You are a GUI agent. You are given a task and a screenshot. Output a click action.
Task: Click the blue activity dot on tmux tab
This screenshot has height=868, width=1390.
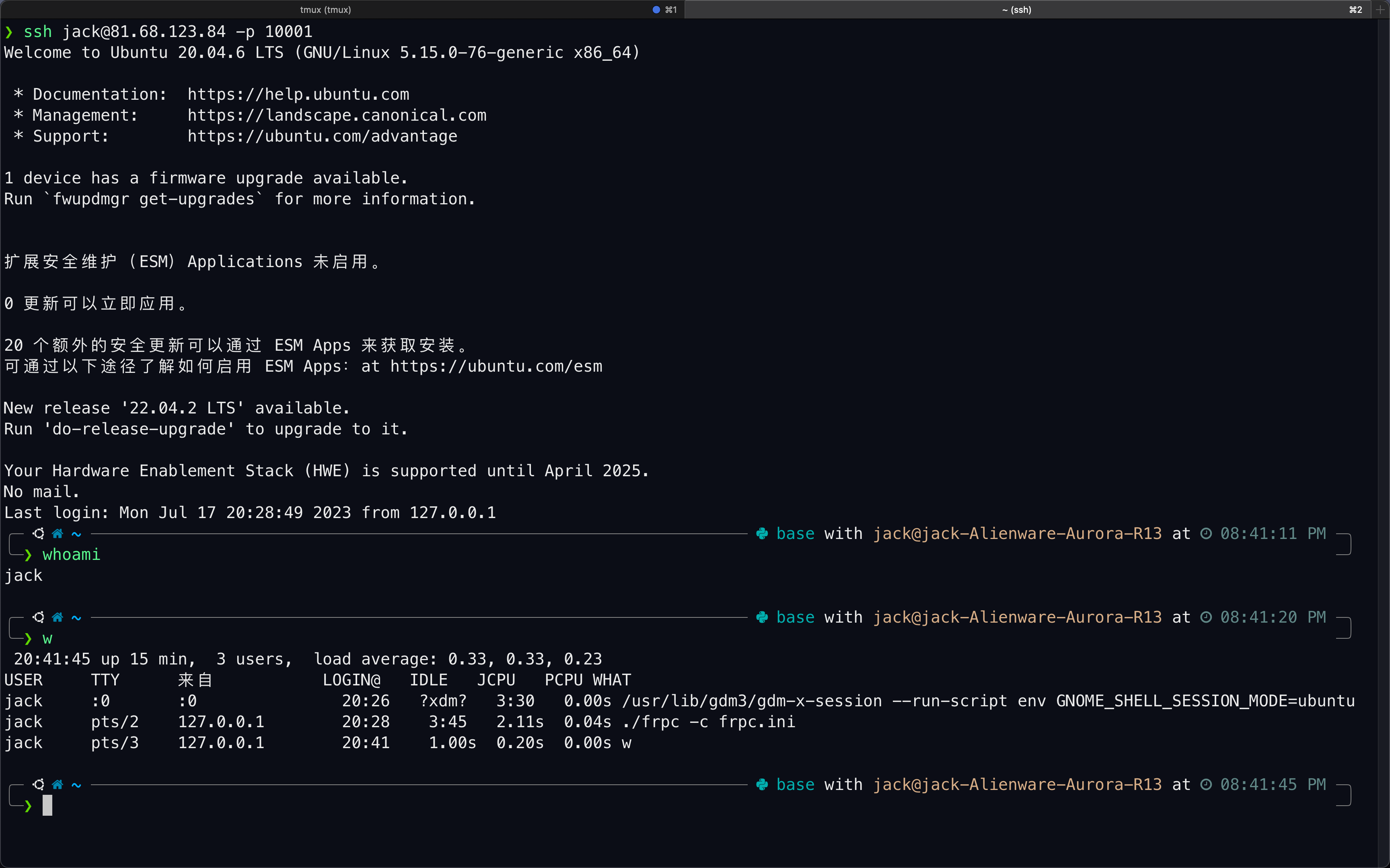(656, 10)
